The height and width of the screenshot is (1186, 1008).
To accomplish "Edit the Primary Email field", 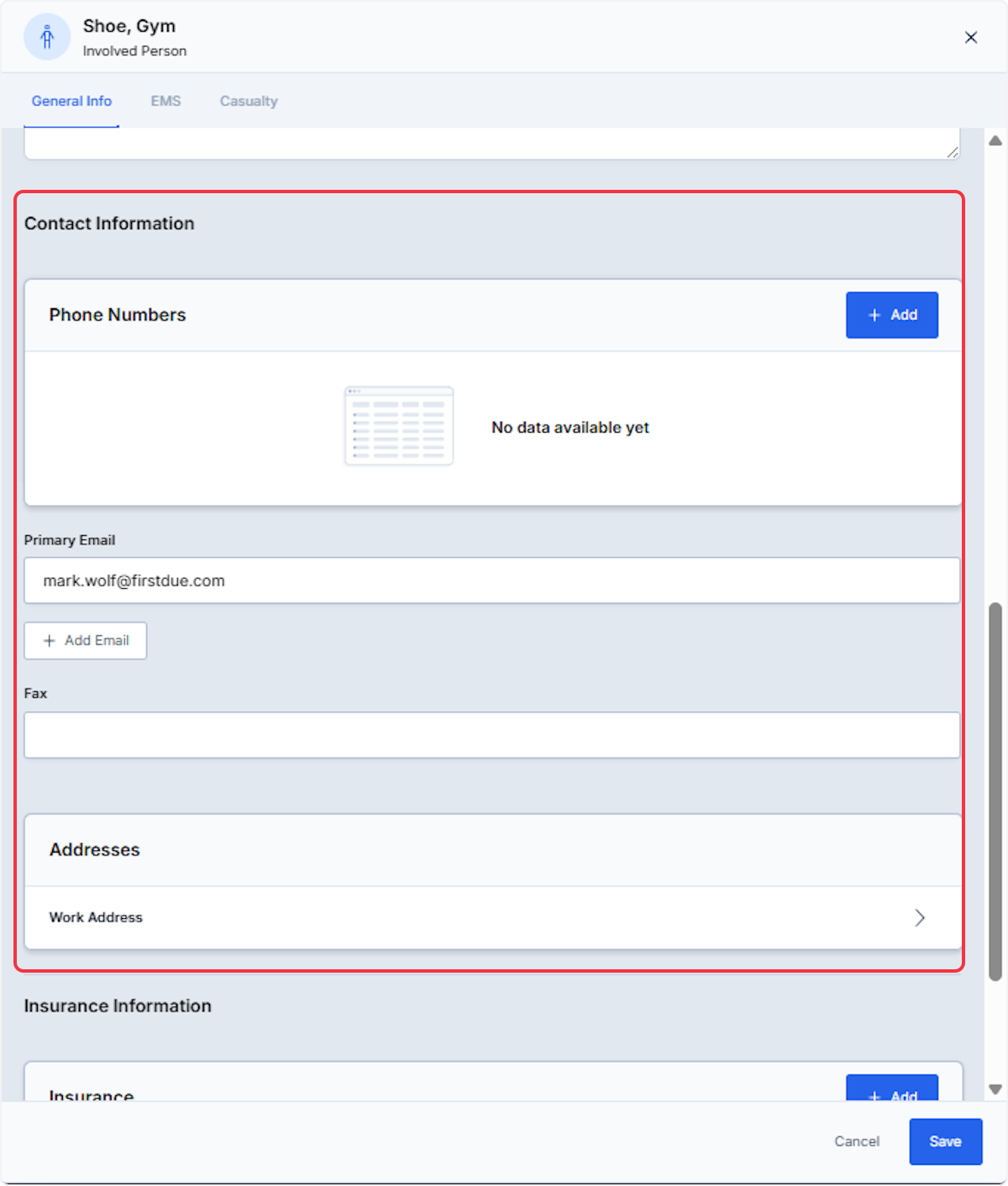I will [x=492, y=580].
